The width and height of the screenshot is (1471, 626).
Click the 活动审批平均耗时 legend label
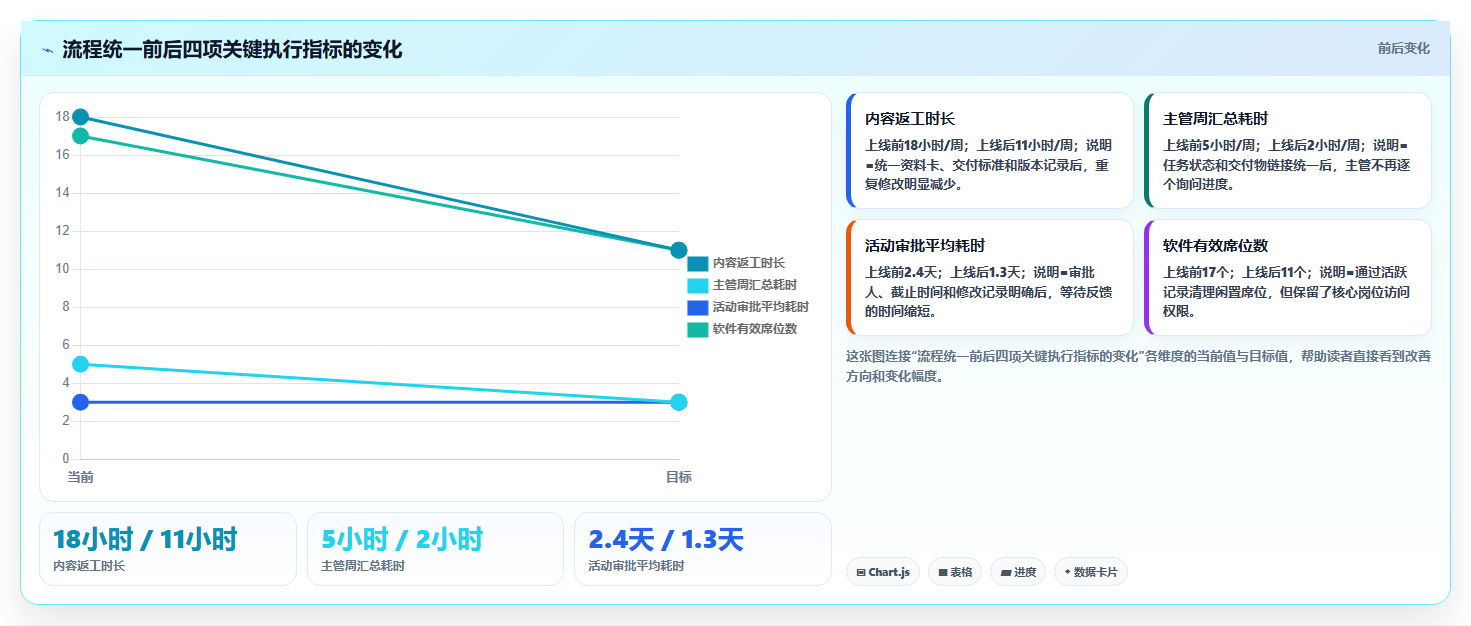click(760, 307)
